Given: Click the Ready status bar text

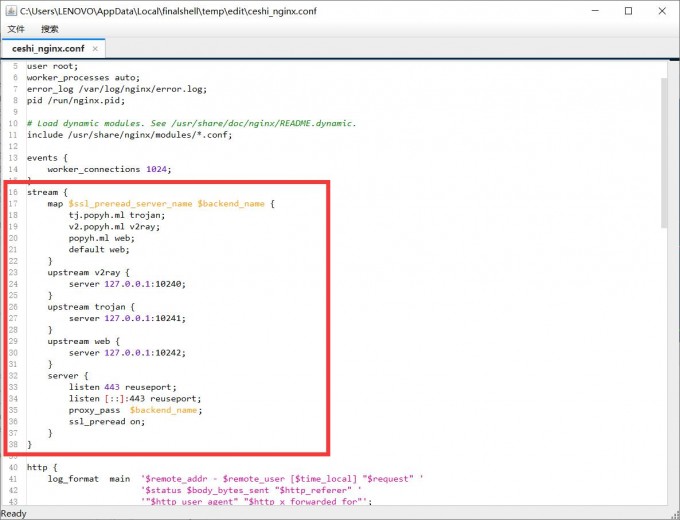Looking at the screenshot, I should click(x=13, y=513).
